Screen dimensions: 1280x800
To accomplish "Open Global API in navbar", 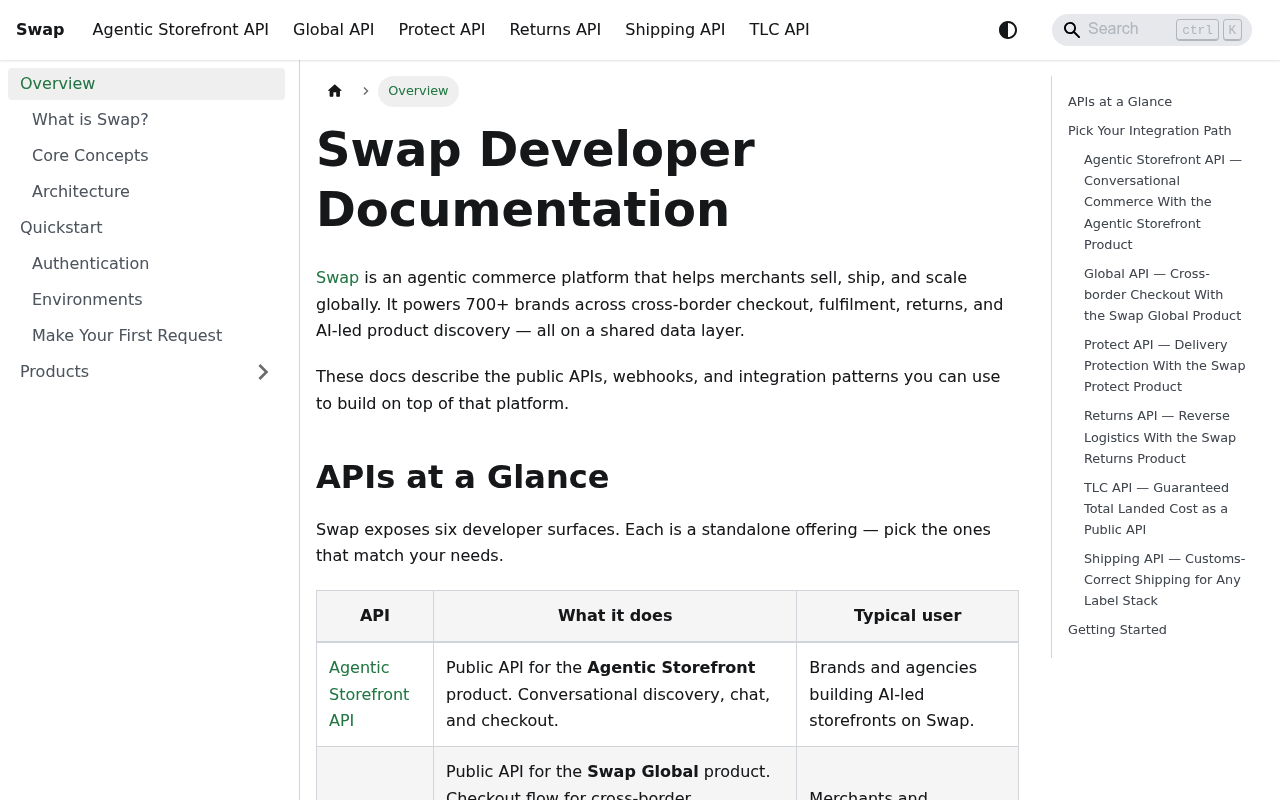I will click(x=334, y=30).
